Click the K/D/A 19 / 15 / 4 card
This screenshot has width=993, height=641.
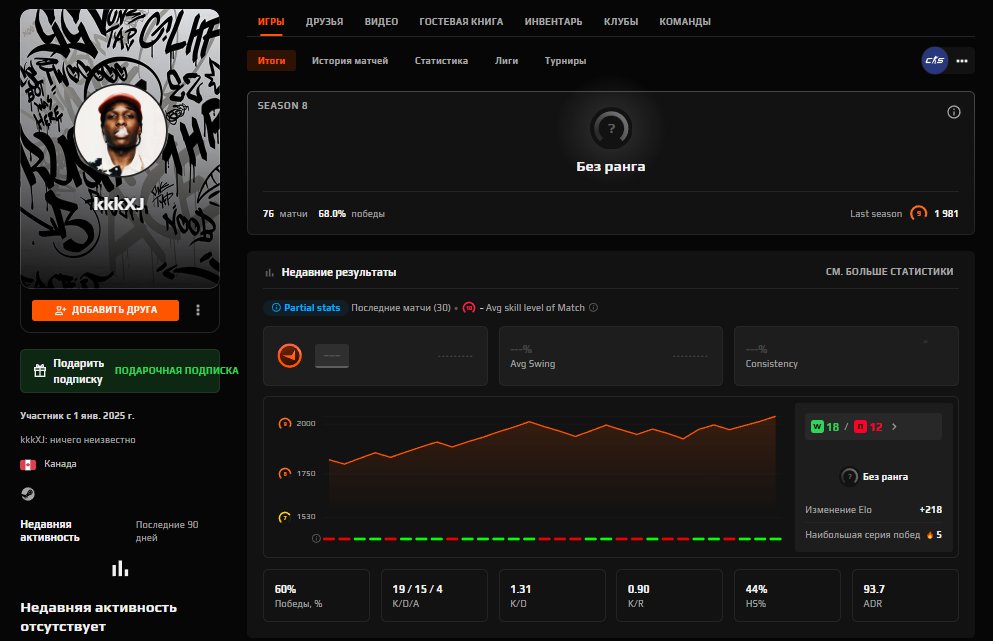point(434,595)
